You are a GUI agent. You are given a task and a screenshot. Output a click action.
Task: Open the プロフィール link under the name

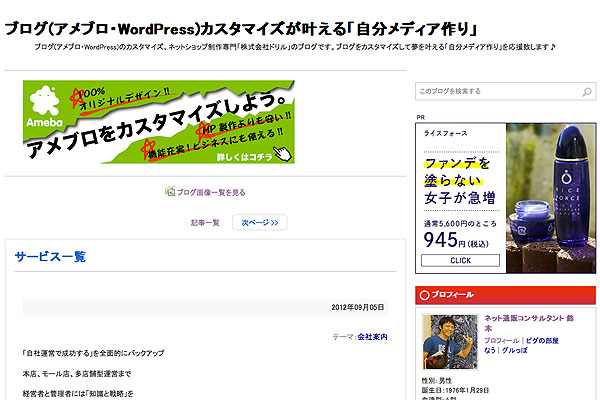click(502, 340)
